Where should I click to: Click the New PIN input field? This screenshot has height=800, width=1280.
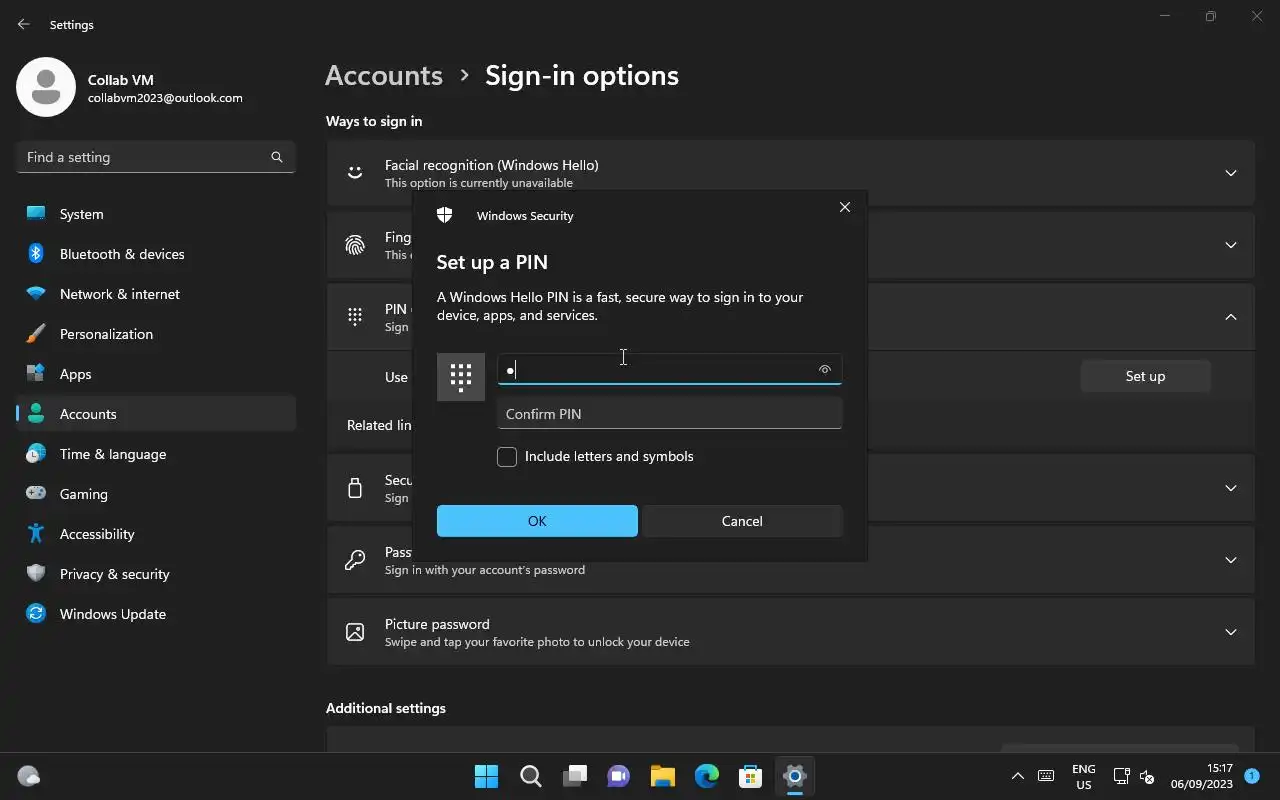pyautogui.click(x=669, y=369)
